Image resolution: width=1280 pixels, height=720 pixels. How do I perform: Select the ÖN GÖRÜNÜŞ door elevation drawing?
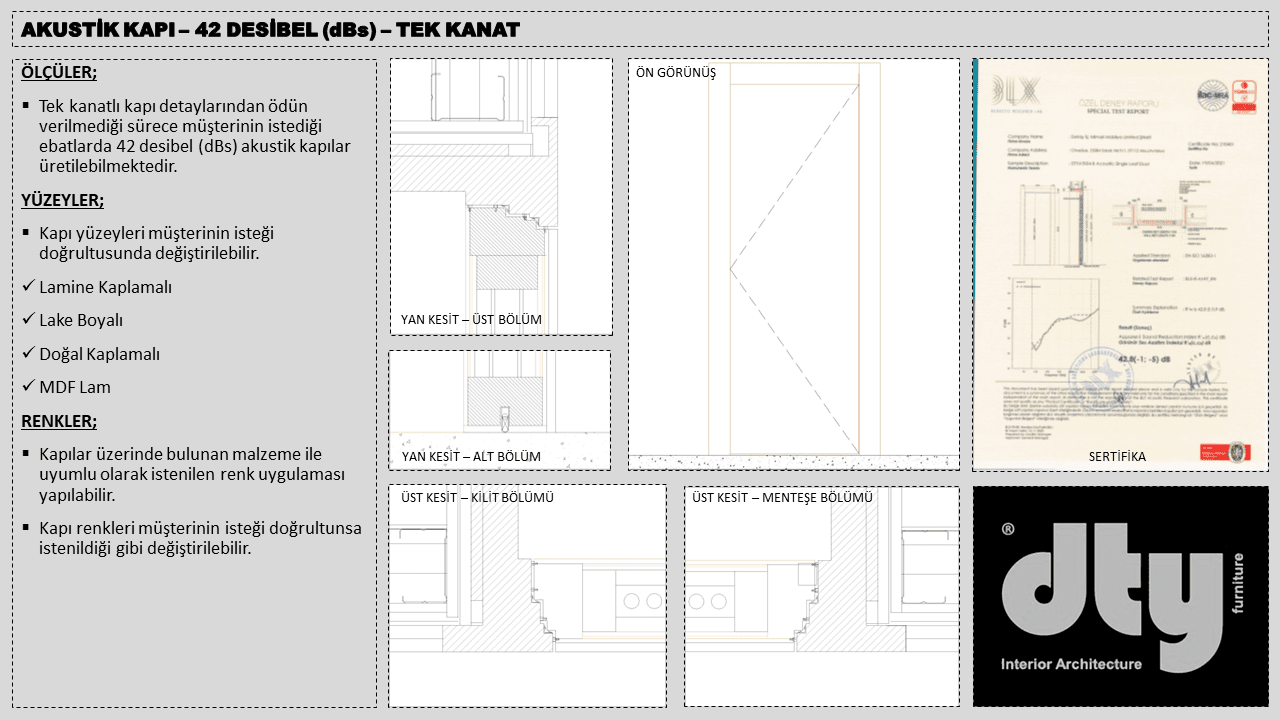794,264
